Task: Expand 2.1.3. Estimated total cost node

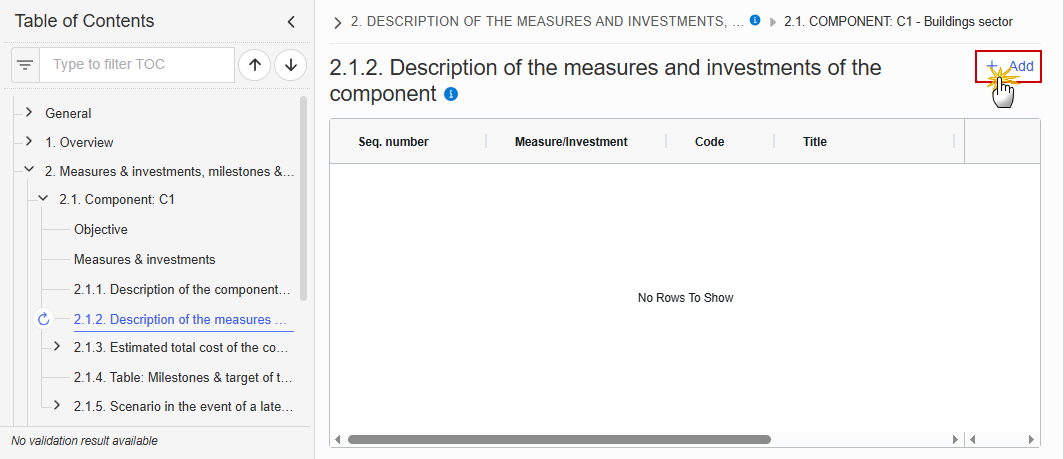Action: (x=57, y=347)
